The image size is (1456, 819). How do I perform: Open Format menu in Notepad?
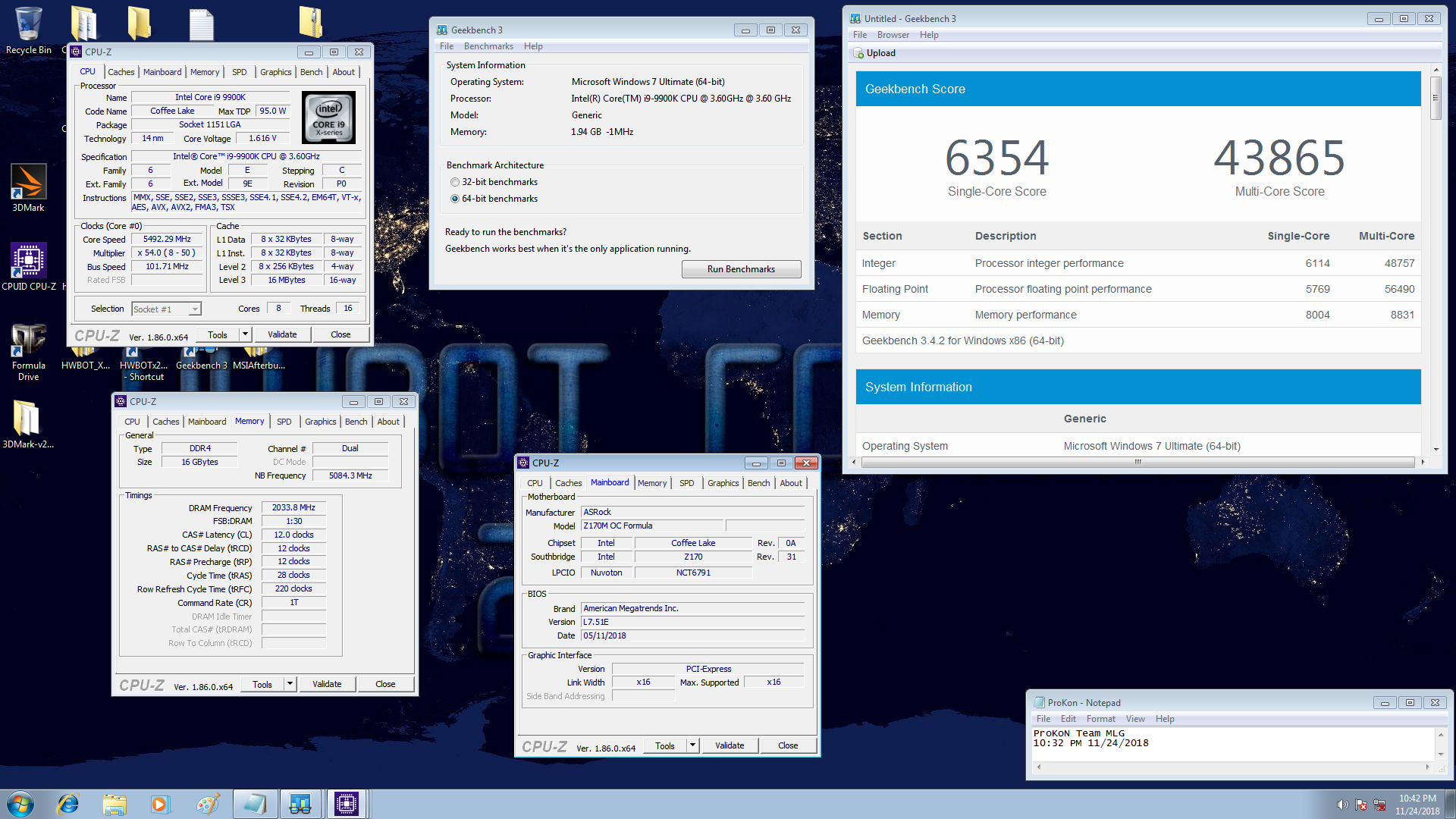pos(1100,719)
